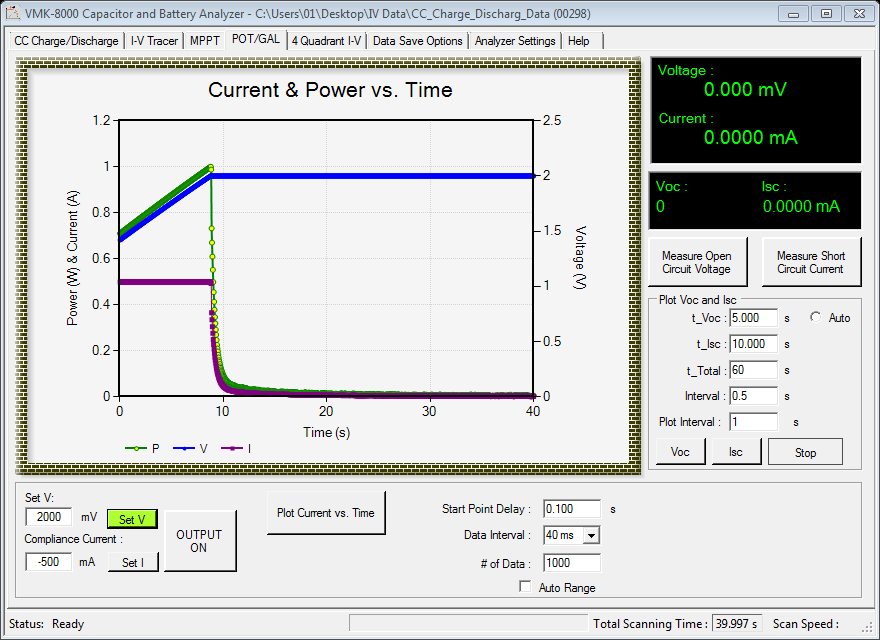The height and width of the screenshot is (640, 880).
Task: Edit the t_Total input field
Action: click(x=753, y=370)
